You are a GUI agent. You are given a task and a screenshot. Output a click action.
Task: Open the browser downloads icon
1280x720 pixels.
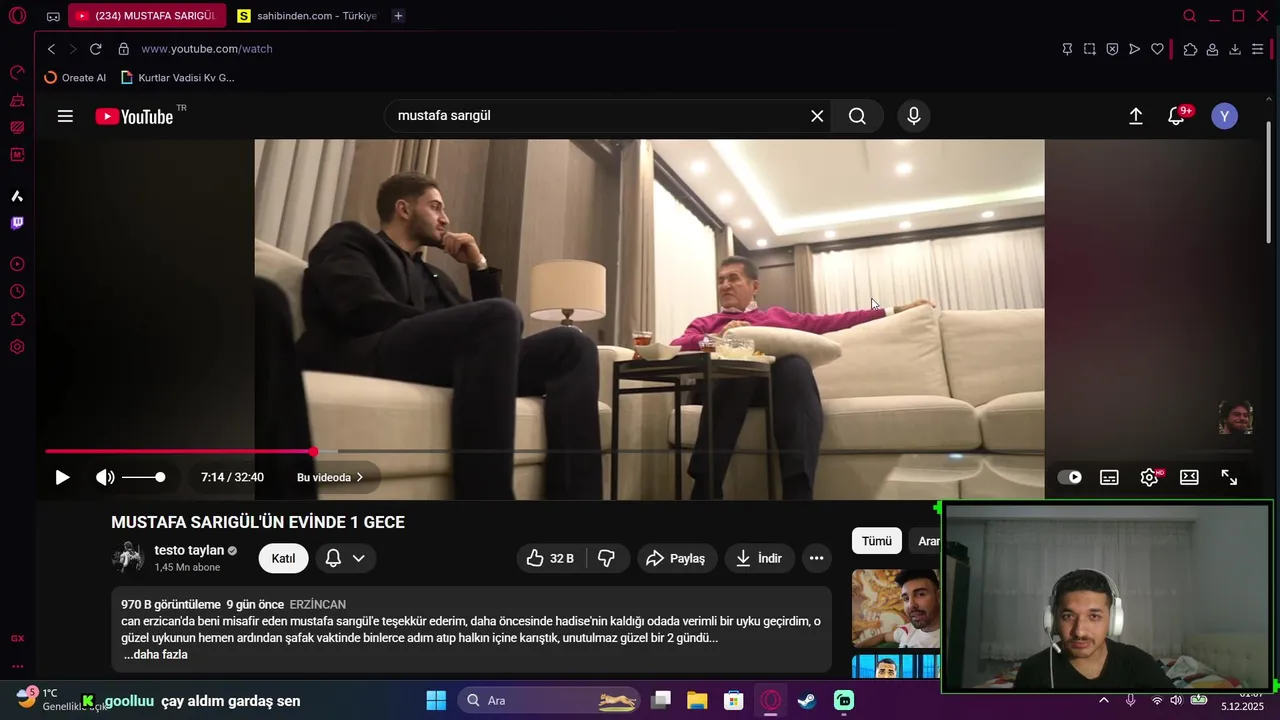tap(1235, 49)
